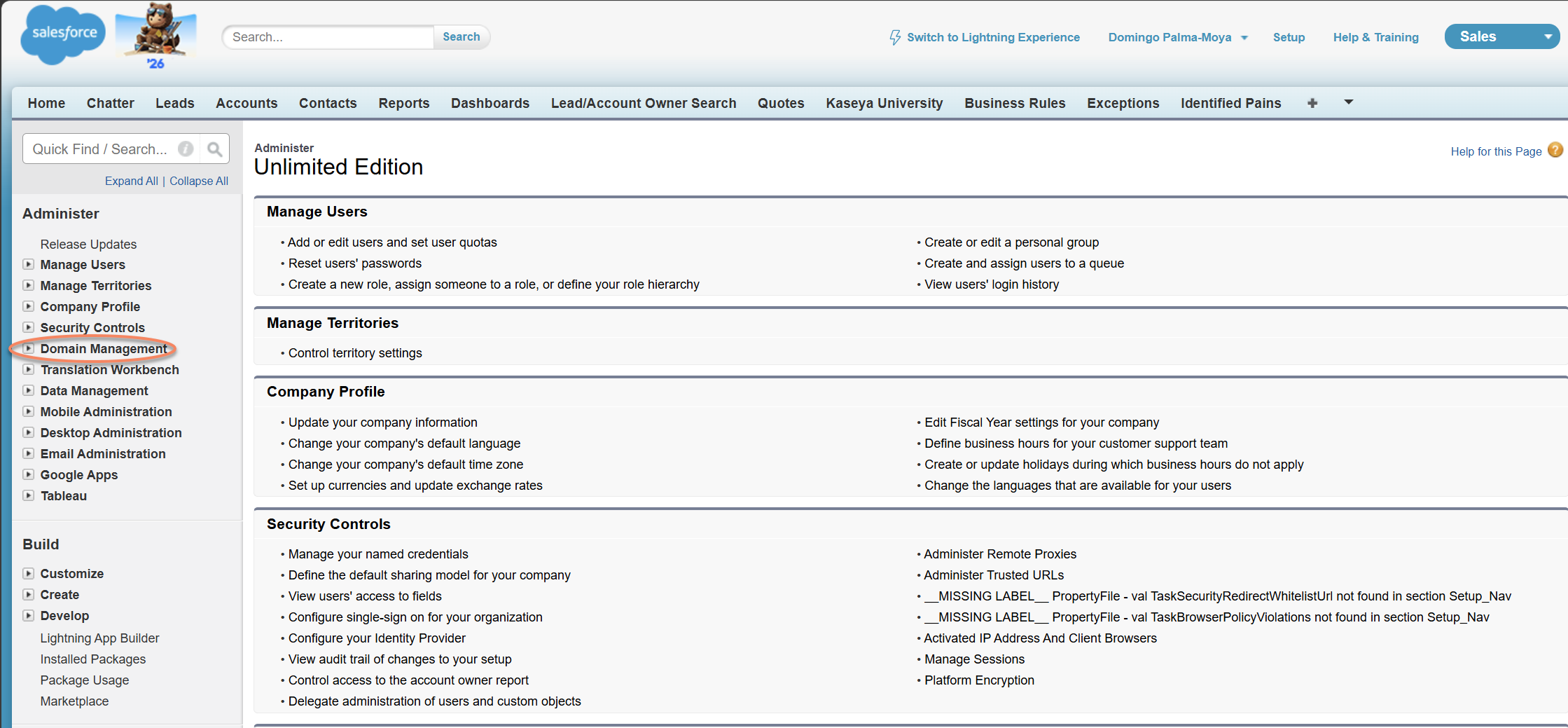Open the Business Rules tab
This screenshot has height=728, width=1568.
click(1015, 103)
